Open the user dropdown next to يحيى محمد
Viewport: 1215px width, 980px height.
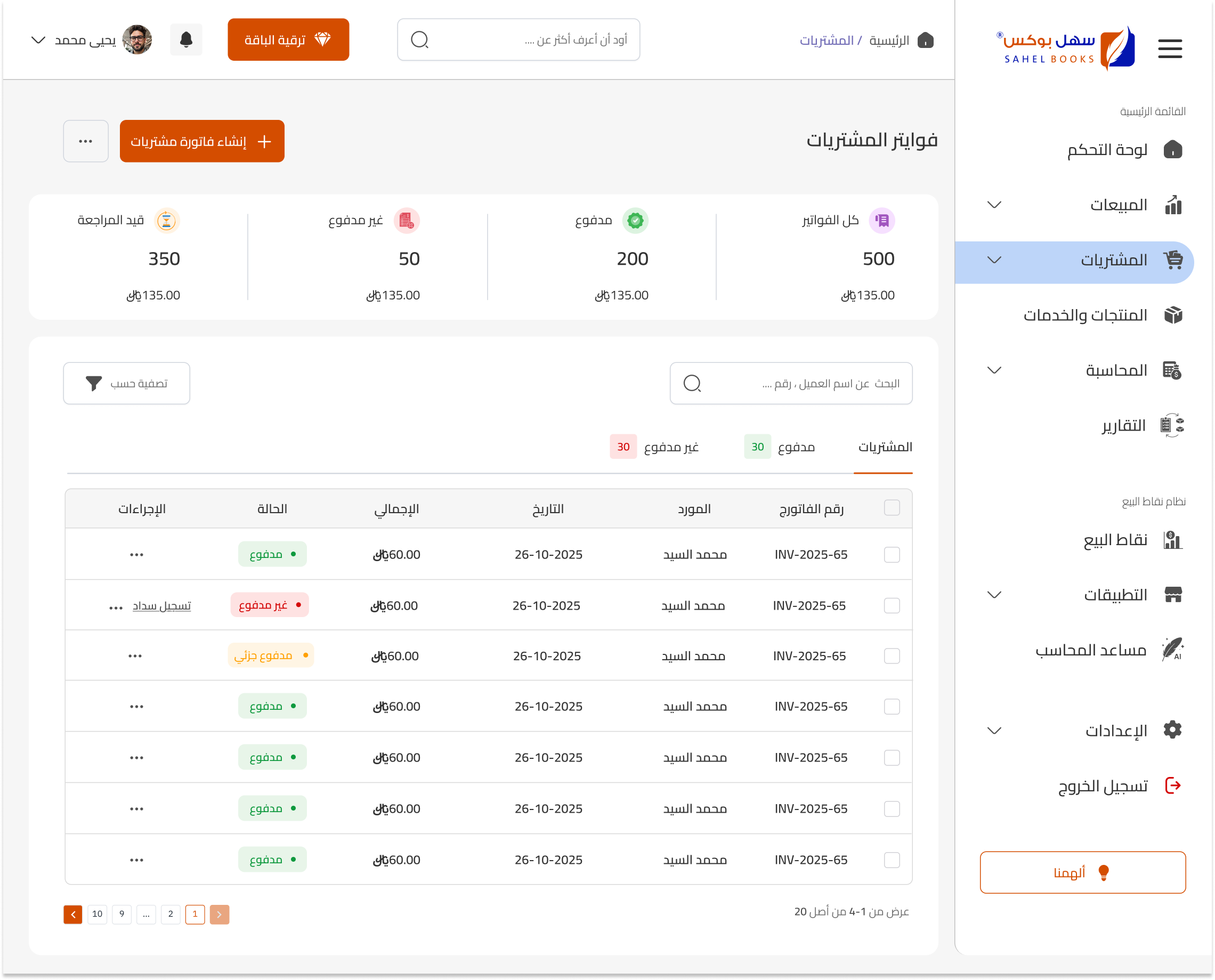coord(38,40)
